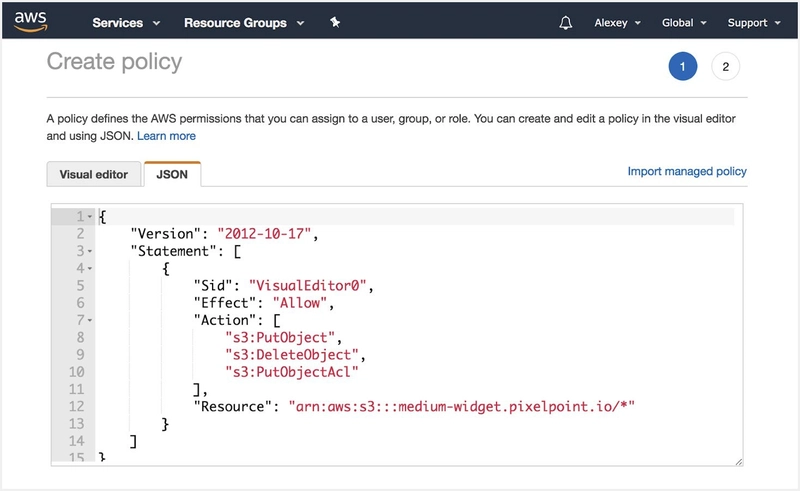The height and width of the screenshot is (491, 800).
Task: Collapse the fold arrow on line 4
Action: click(x=90, y=268)
